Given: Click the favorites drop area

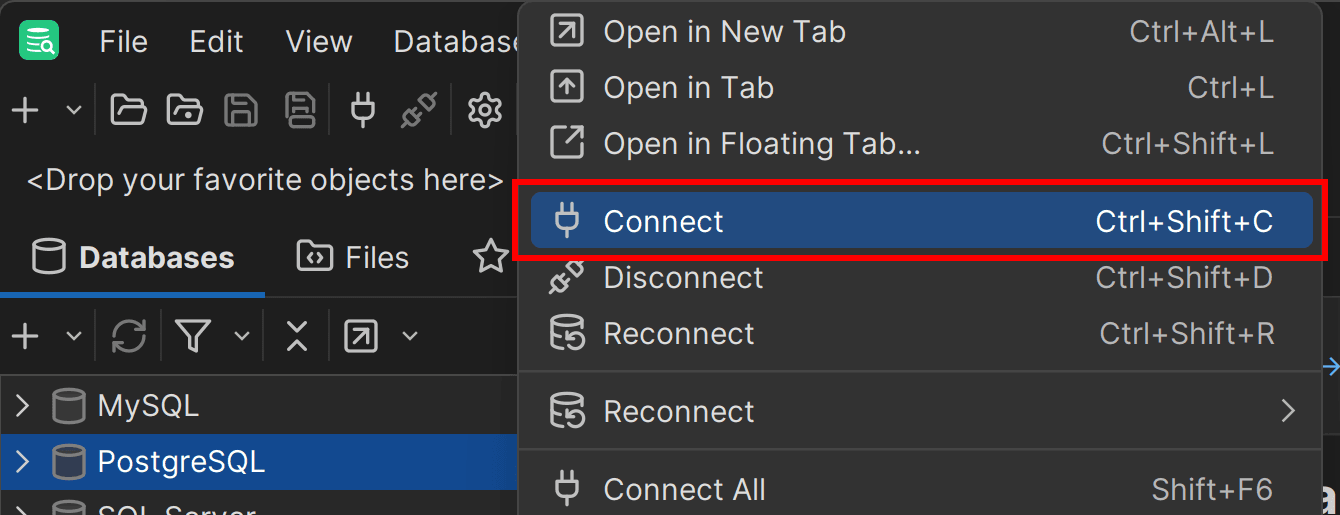Looking at the screenshot, I should click(x=264, y=181).
